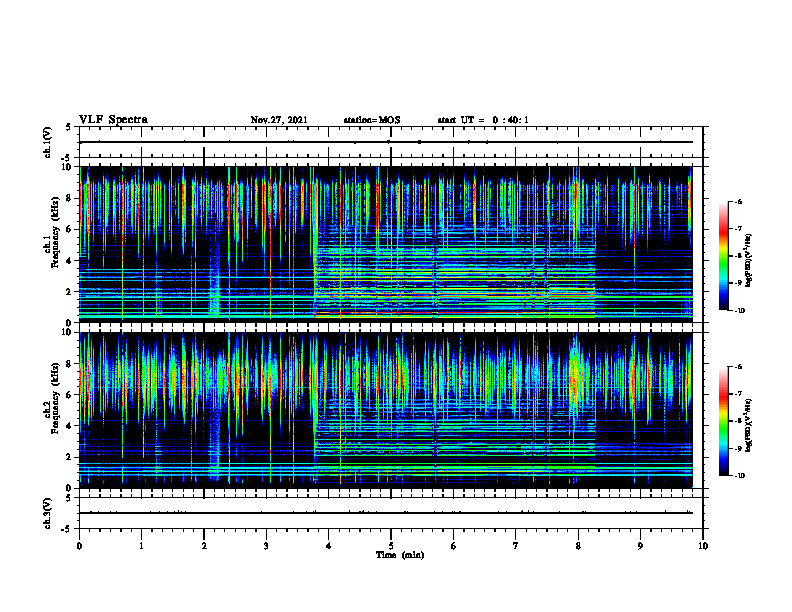Click the ch.3 voltage waveform trace panel
792x612 pixels.
click(x=391, y=513)
